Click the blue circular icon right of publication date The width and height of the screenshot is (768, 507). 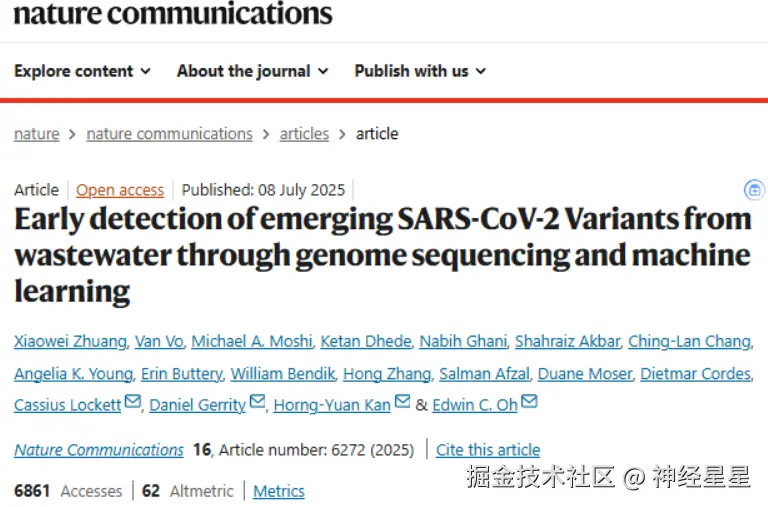click(755, 190)
